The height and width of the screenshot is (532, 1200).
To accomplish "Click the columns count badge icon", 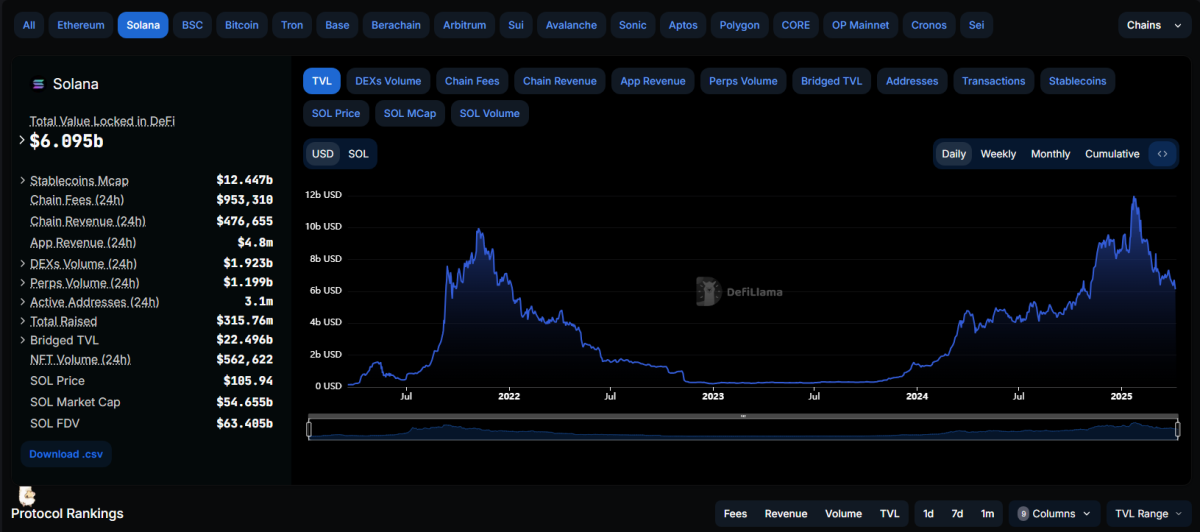I will 1023,514.
